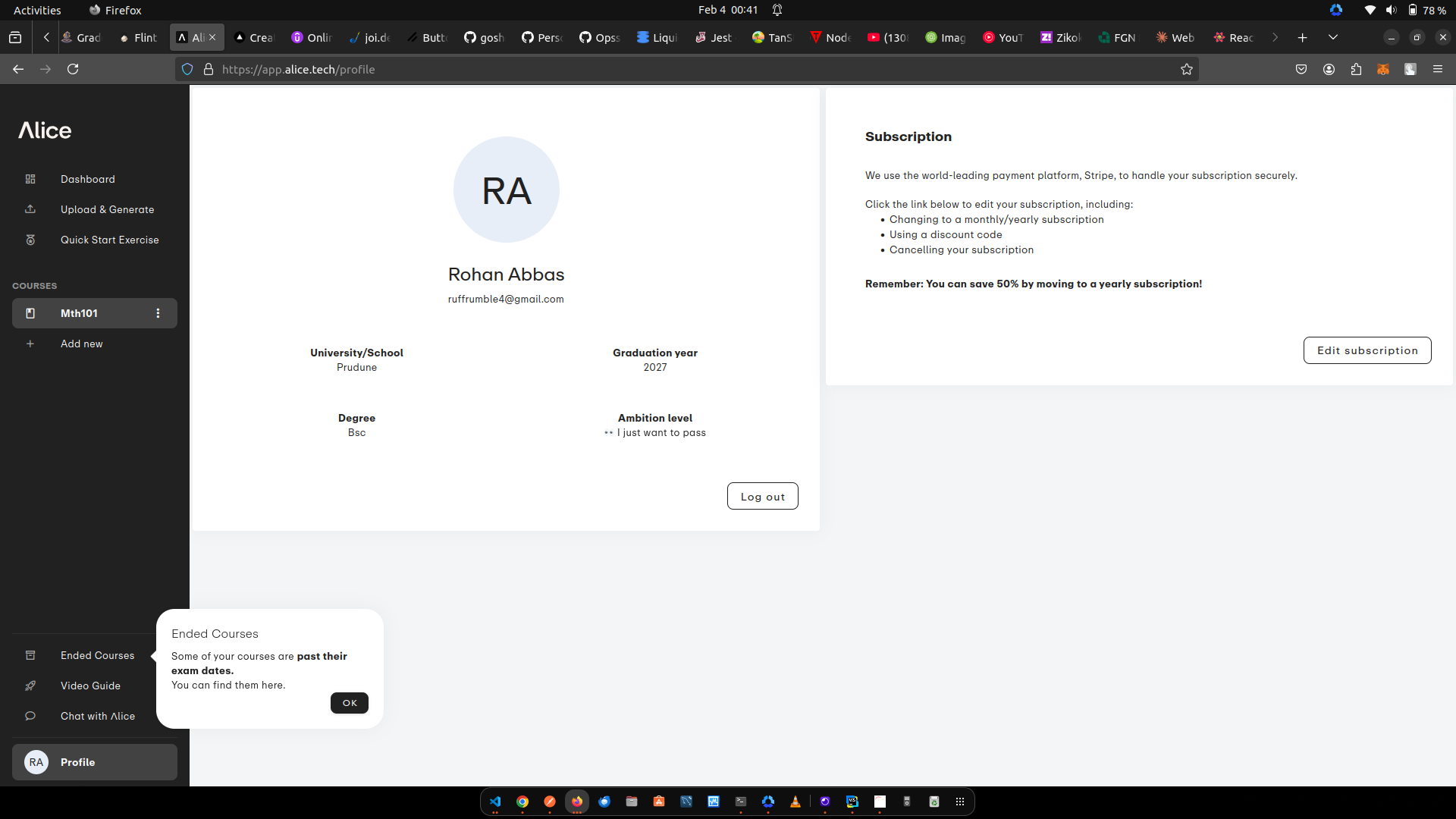Dismiss Ended Courses tooltip with OK
Viewport: 1456px width, 819px height.
tap(349, 703)
